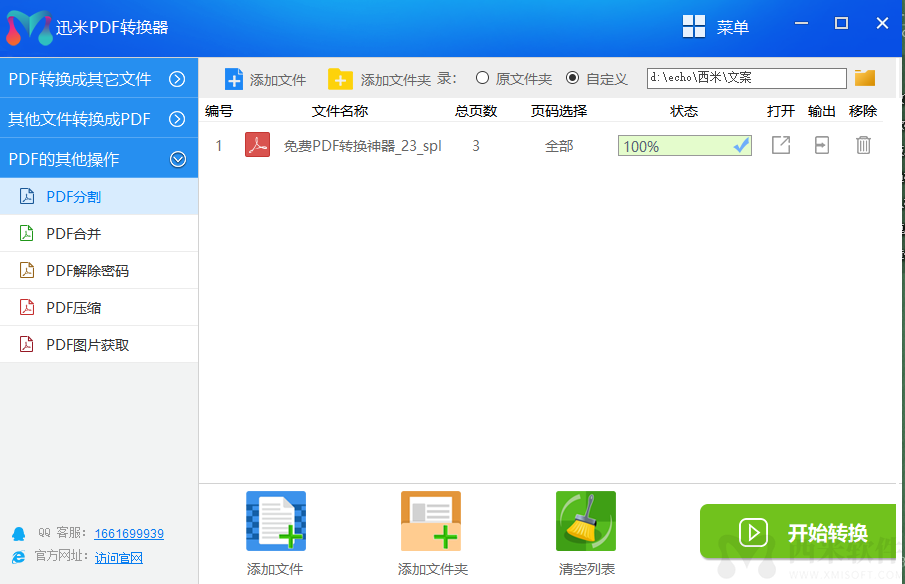Screen dimensions: 905x584
Task: Click the 清空列表 broom icon to clear the list
Action: (x=585, y=520)
